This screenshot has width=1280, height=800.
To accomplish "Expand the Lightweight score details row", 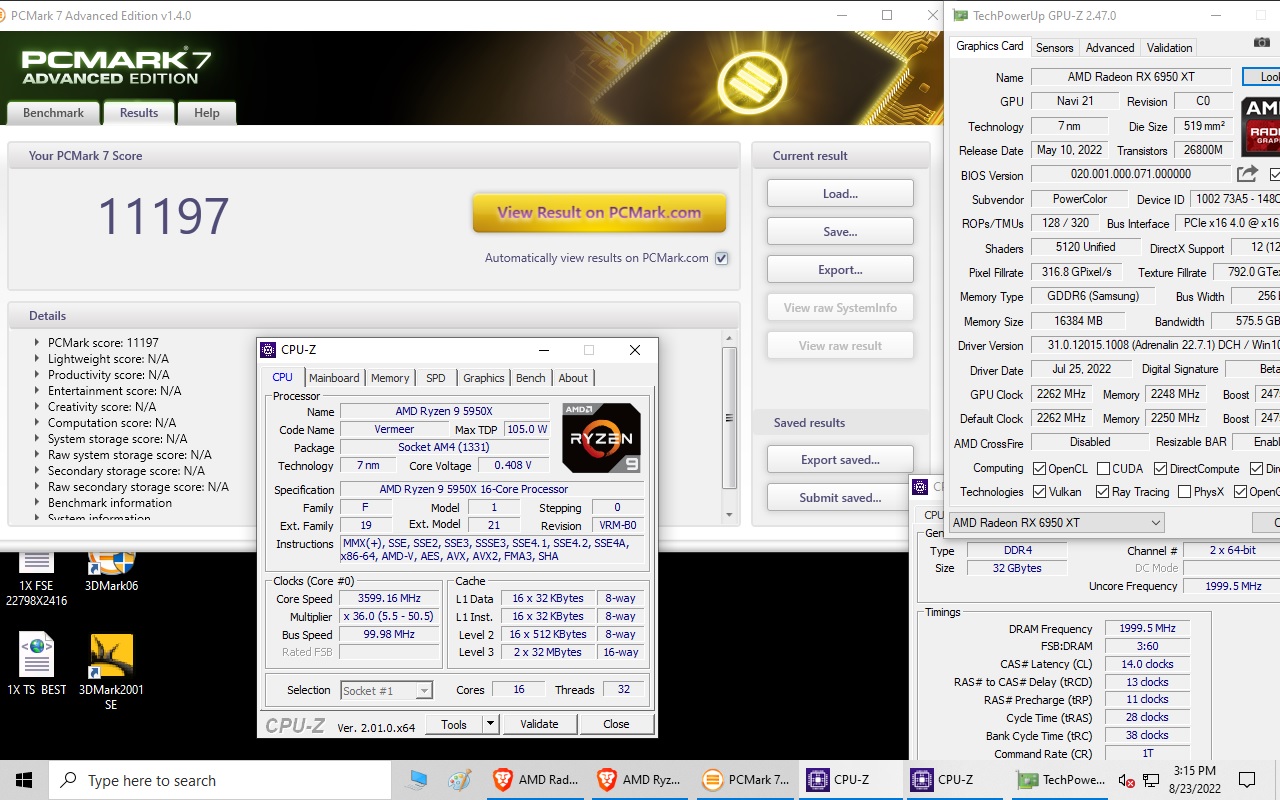I will [38, 359].
